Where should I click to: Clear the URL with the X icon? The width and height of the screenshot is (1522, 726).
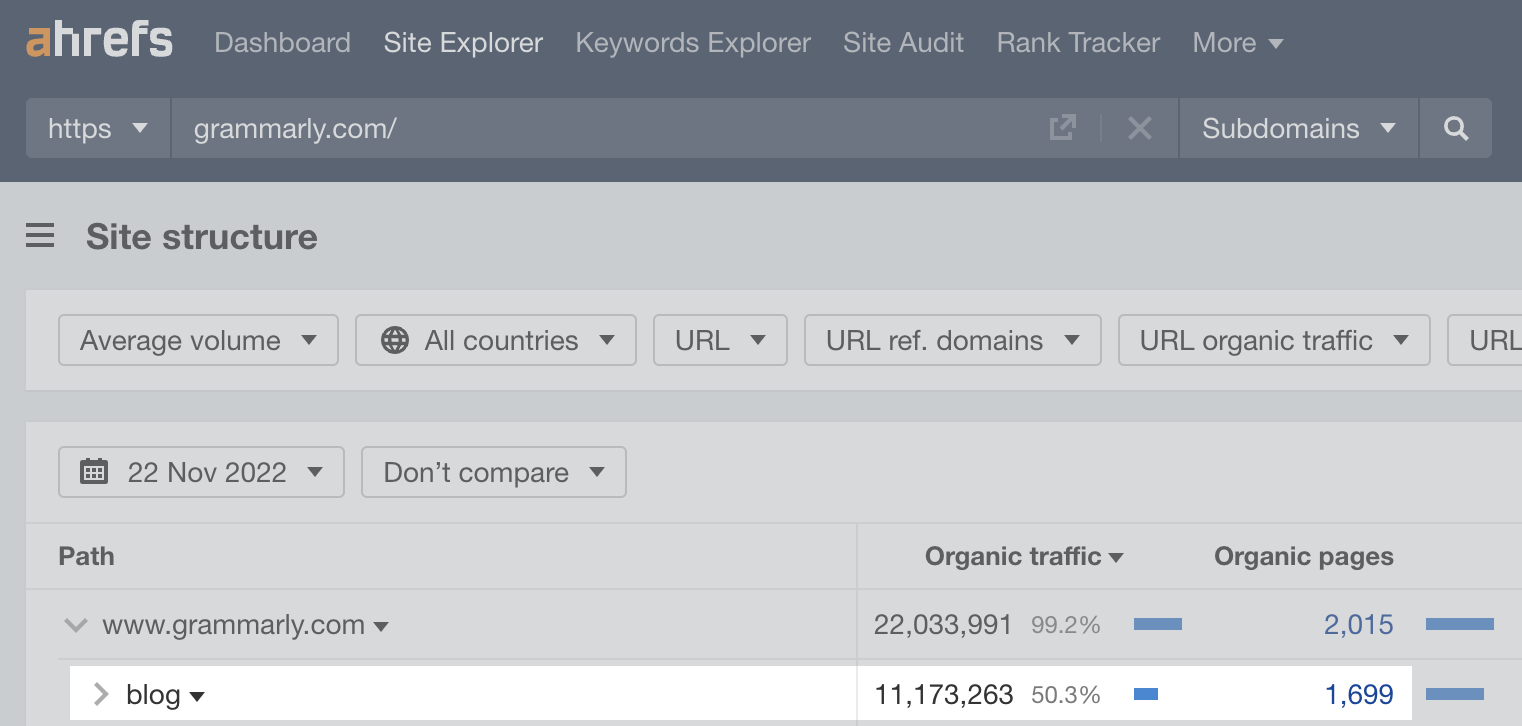pos(1139,128)
